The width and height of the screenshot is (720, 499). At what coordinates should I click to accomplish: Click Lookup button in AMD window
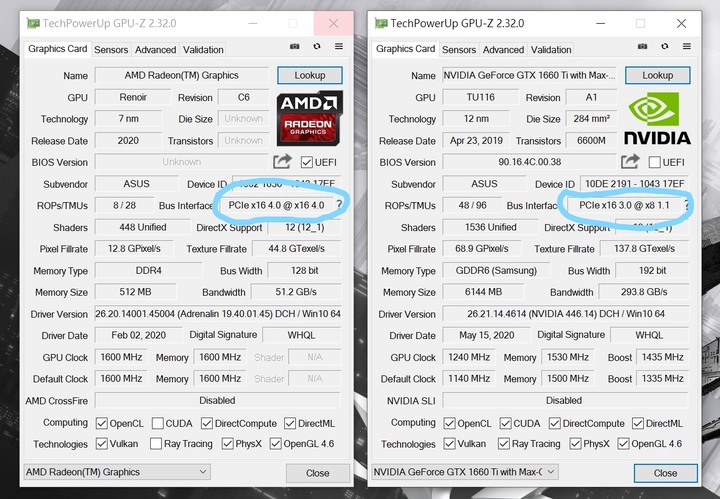coord(310,75)
